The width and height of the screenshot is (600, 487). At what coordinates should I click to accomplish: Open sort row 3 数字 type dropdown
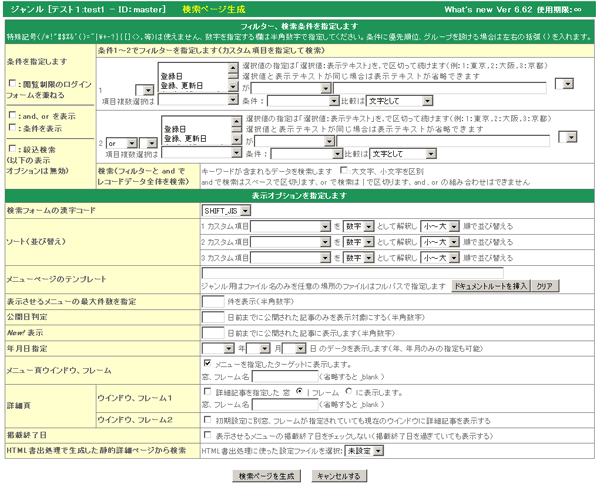[359, 258]
